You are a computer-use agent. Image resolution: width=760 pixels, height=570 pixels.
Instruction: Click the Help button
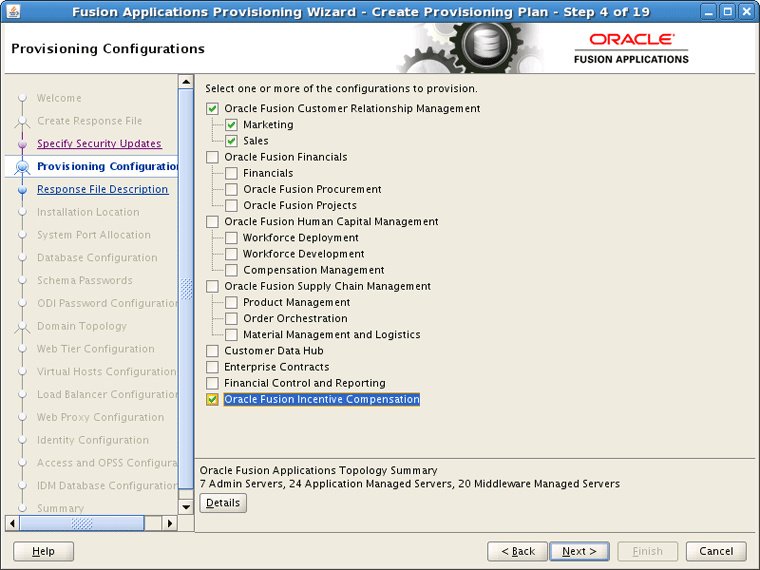click(44, 551)
